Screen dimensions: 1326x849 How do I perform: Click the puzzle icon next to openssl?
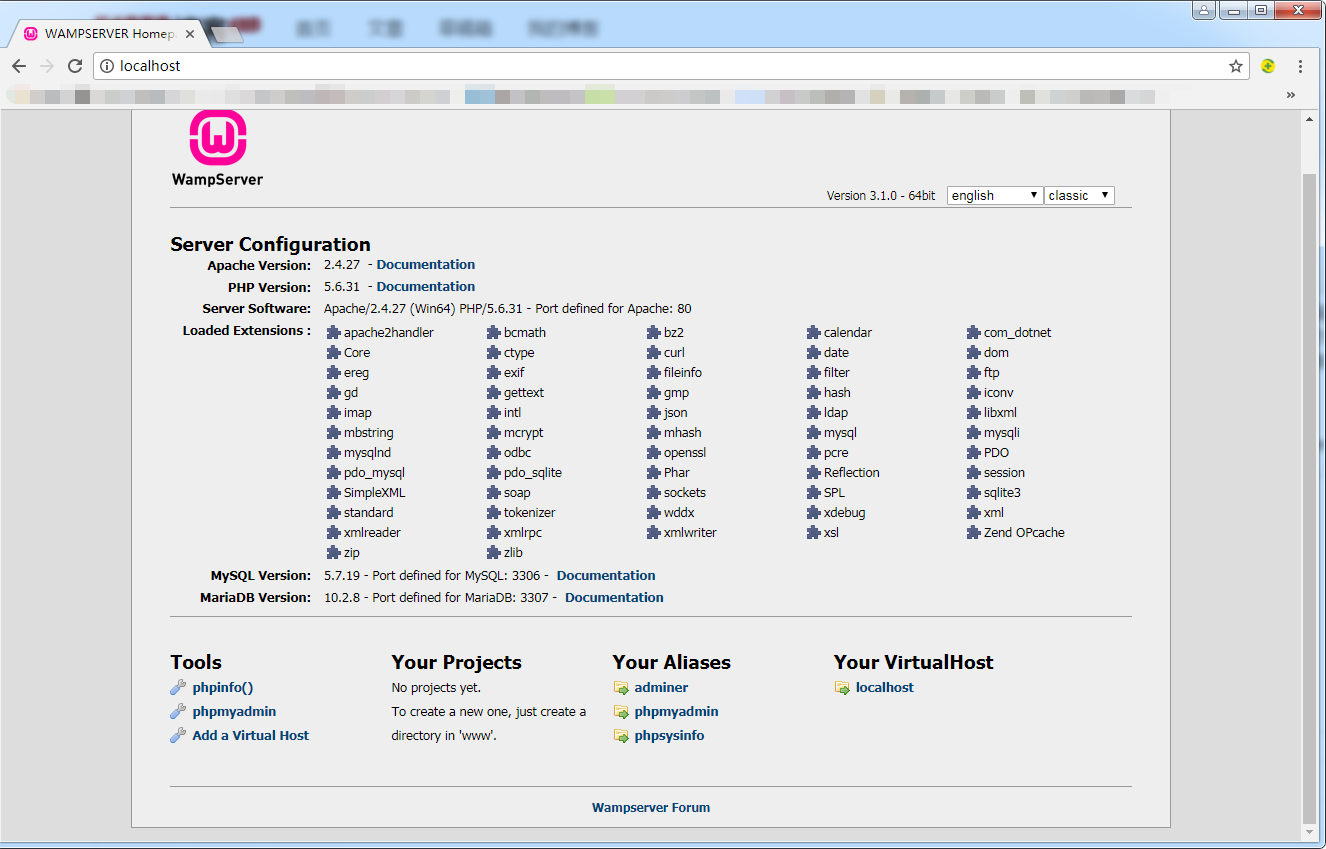coord(654,452)
